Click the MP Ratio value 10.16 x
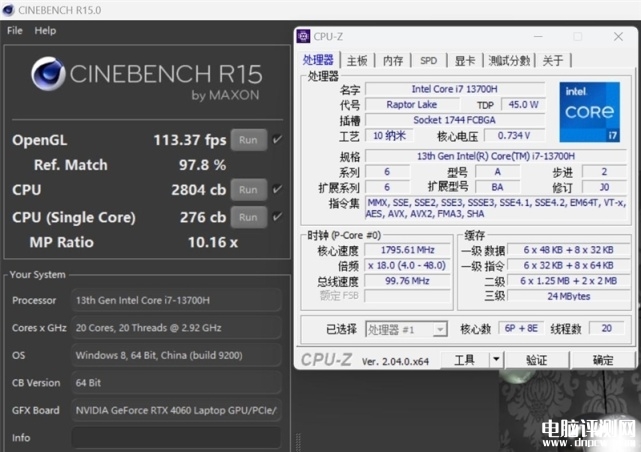641x452 pixels. pyautogui.click(x=213, y=242)
